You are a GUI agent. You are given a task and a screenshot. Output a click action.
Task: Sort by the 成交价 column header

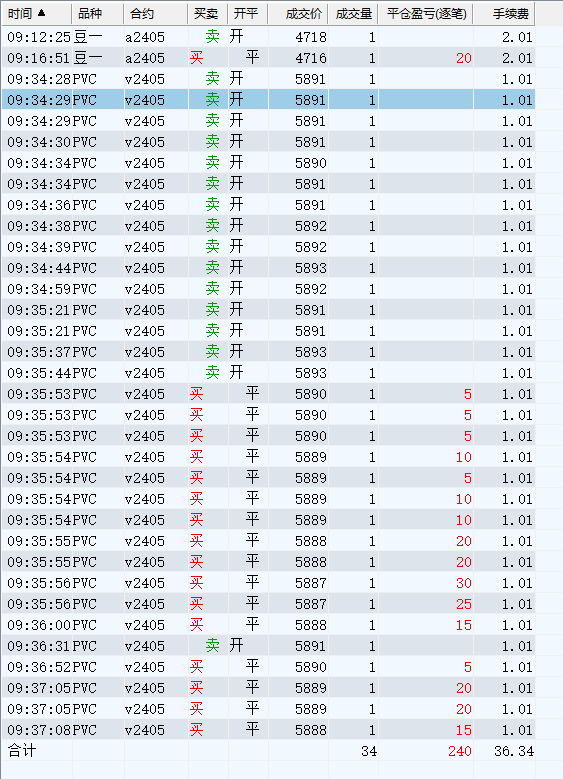pyautogui.click(x=298, y=14)
